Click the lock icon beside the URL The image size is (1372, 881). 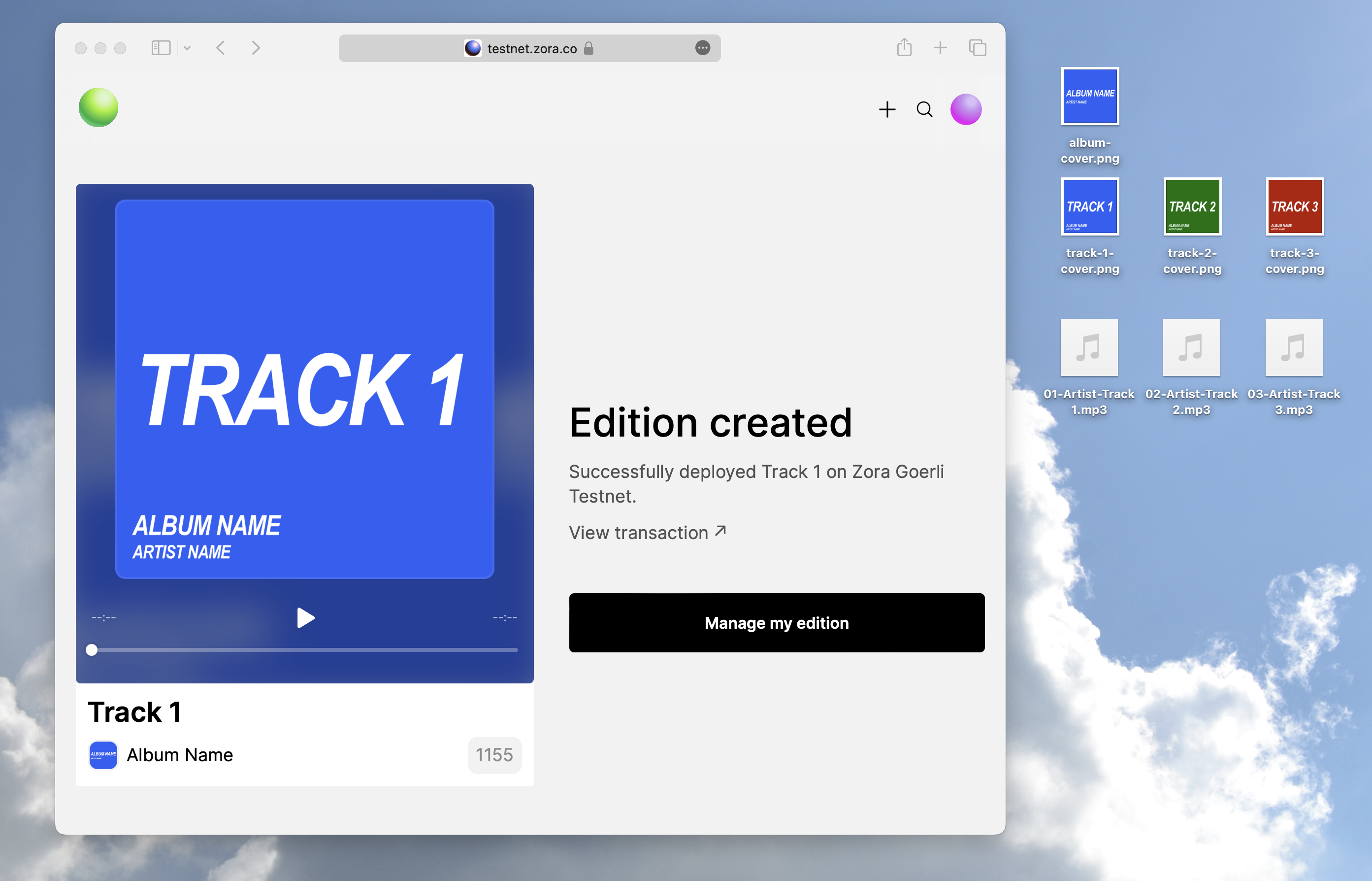(x=589, y=48)
